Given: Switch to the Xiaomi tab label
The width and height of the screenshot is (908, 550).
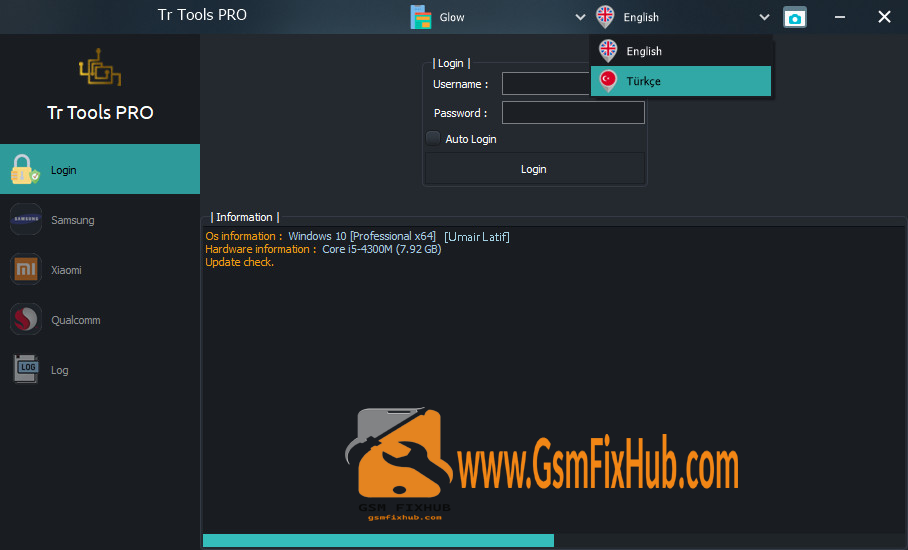Looking at the screenshot, I should point(66,270).
